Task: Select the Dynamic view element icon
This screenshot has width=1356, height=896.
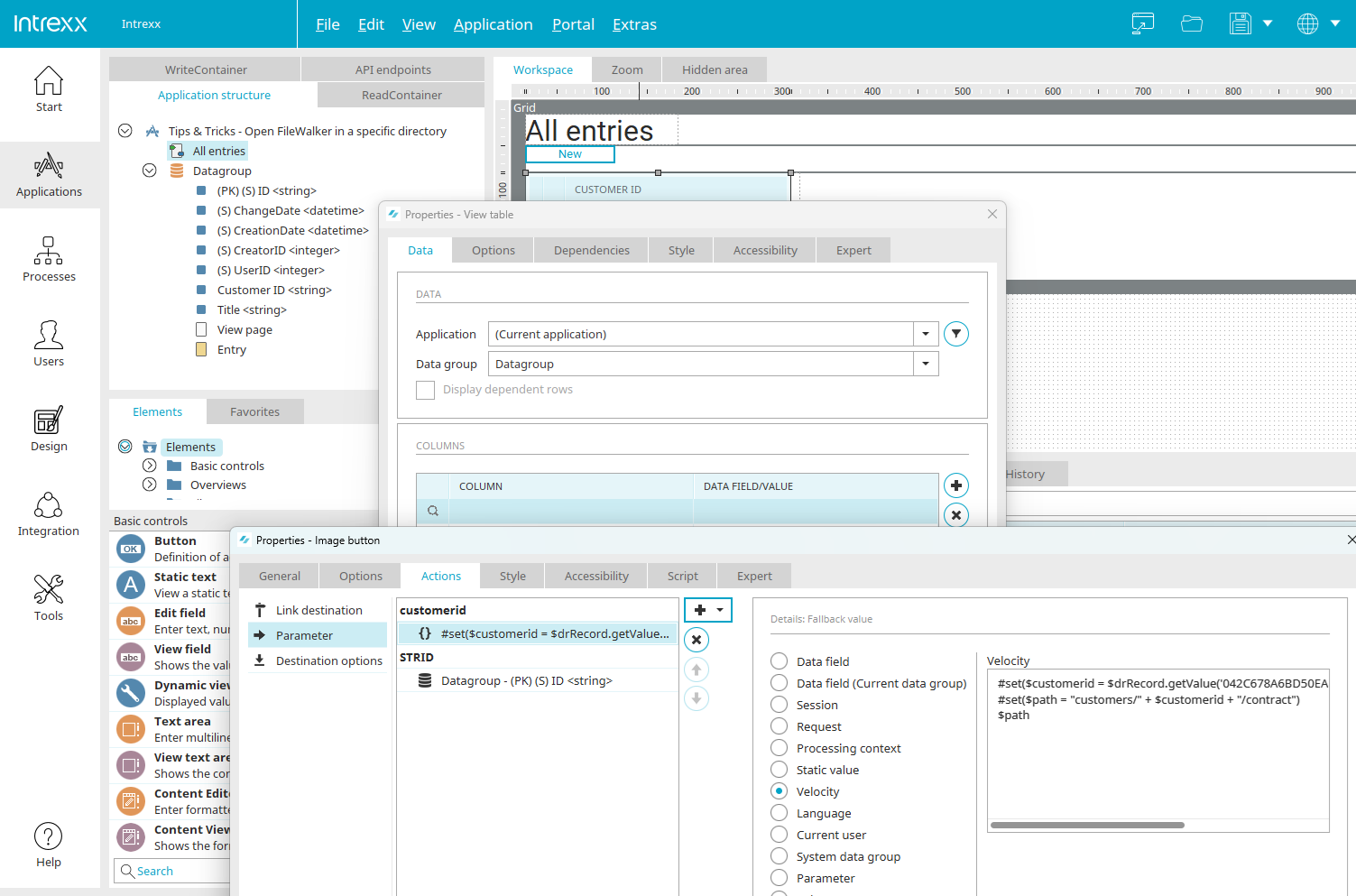Action: click(131, 693)
